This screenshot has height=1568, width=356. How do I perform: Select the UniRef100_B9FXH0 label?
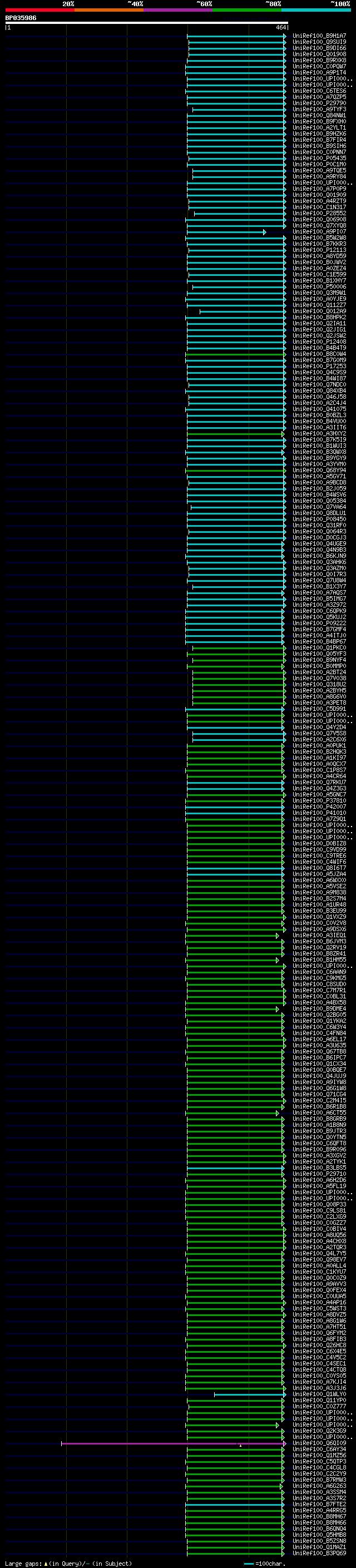tap(319, 122)
